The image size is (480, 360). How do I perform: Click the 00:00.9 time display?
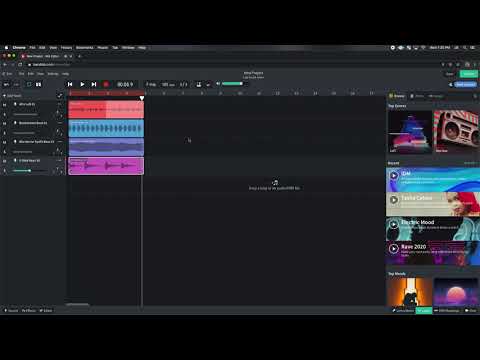[x=125, y=84]
